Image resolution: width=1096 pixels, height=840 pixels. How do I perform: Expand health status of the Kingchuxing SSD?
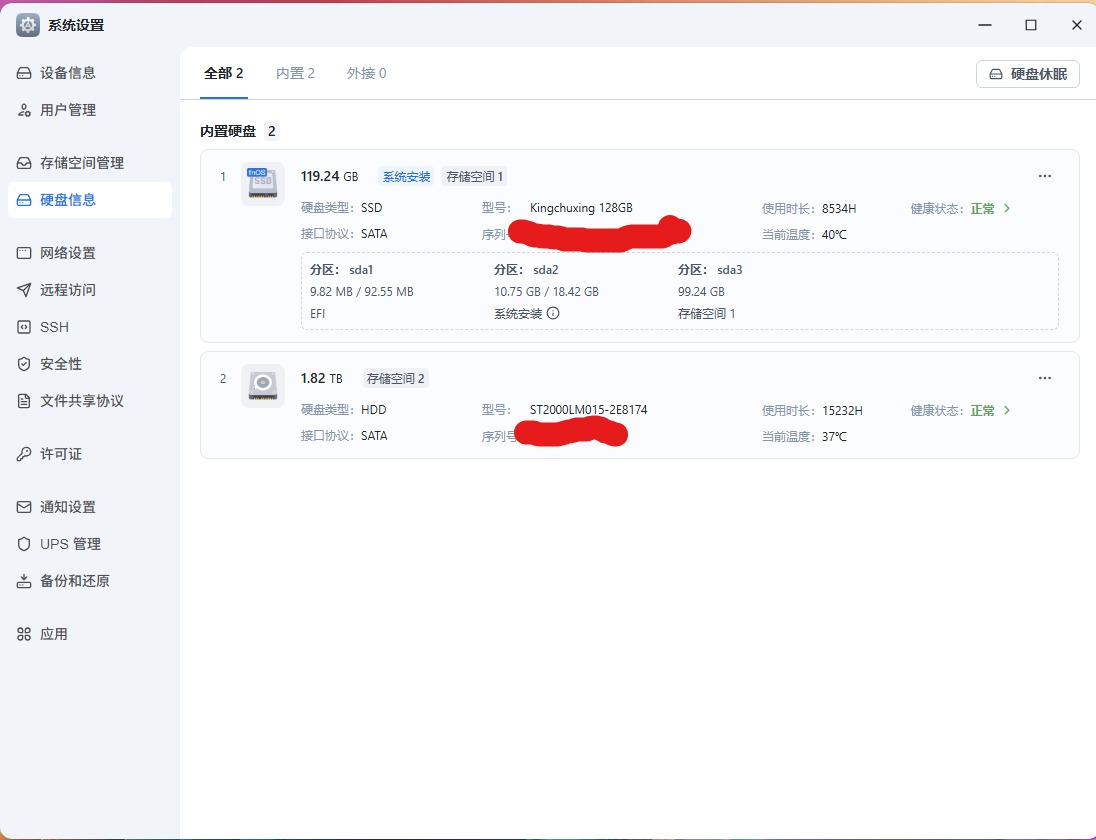(x=1006, y=208)
